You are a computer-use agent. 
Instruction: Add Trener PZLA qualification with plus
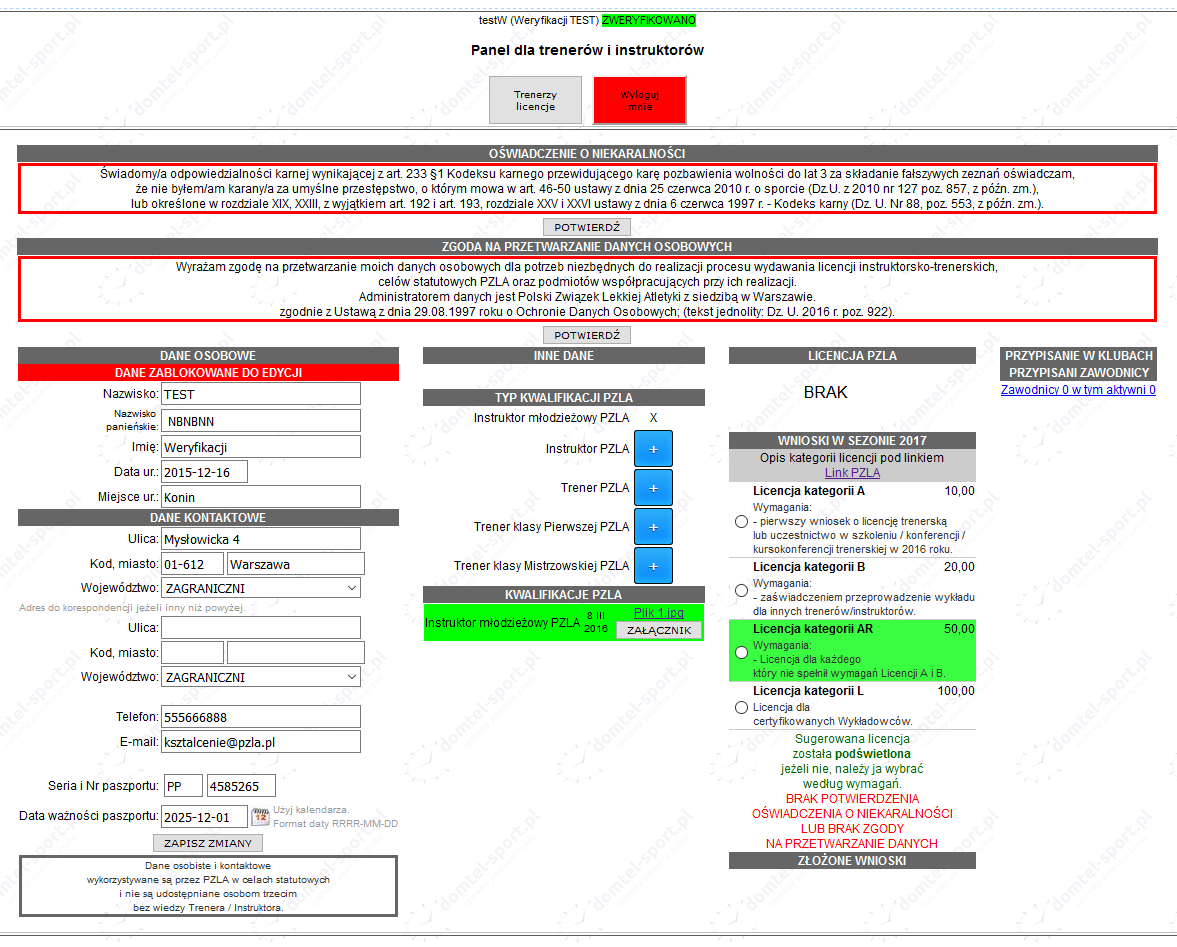point(653,488)
